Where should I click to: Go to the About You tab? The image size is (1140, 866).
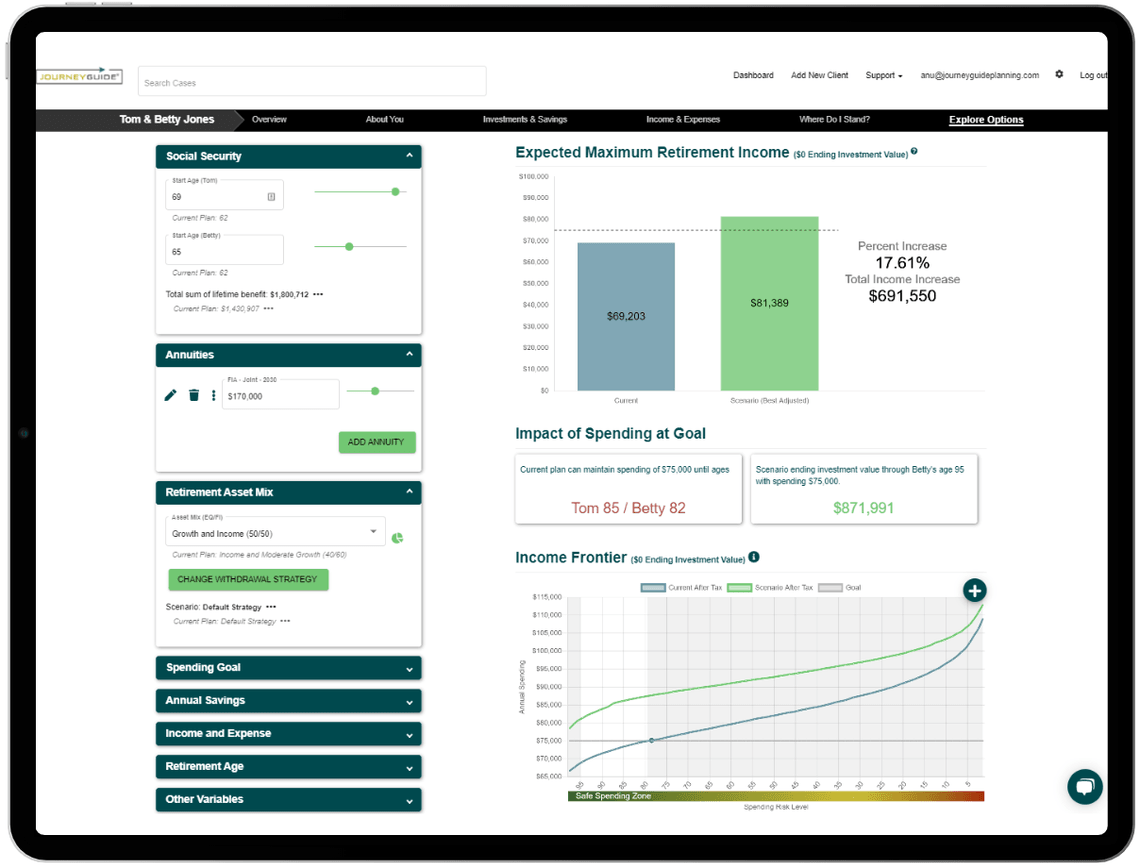[385, 119]
